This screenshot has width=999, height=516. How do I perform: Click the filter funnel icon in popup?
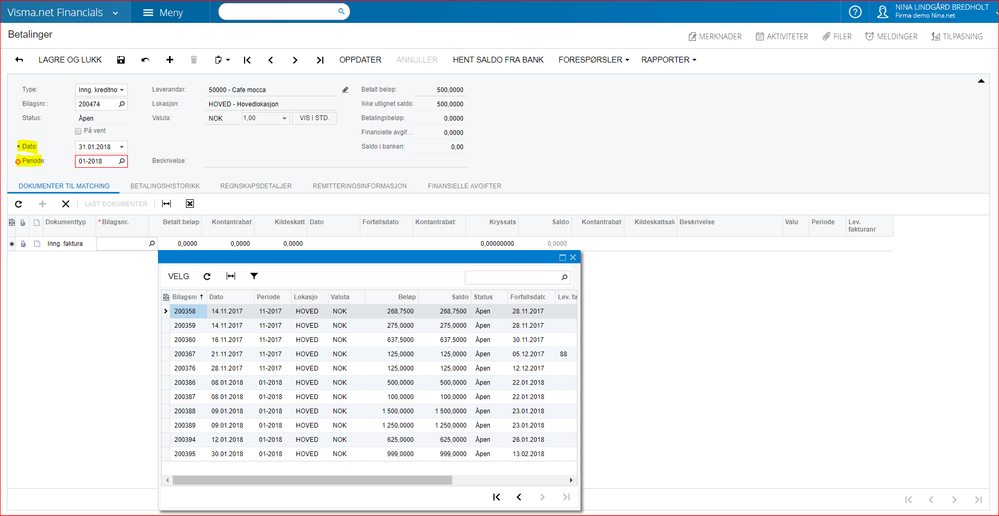point(254,276)
